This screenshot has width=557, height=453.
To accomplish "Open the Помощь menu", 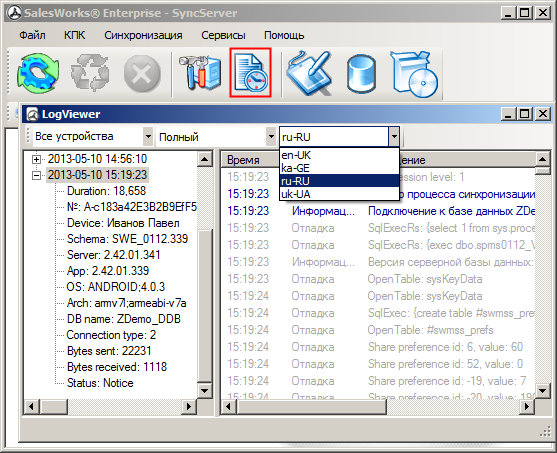I will tap(284, 35).
